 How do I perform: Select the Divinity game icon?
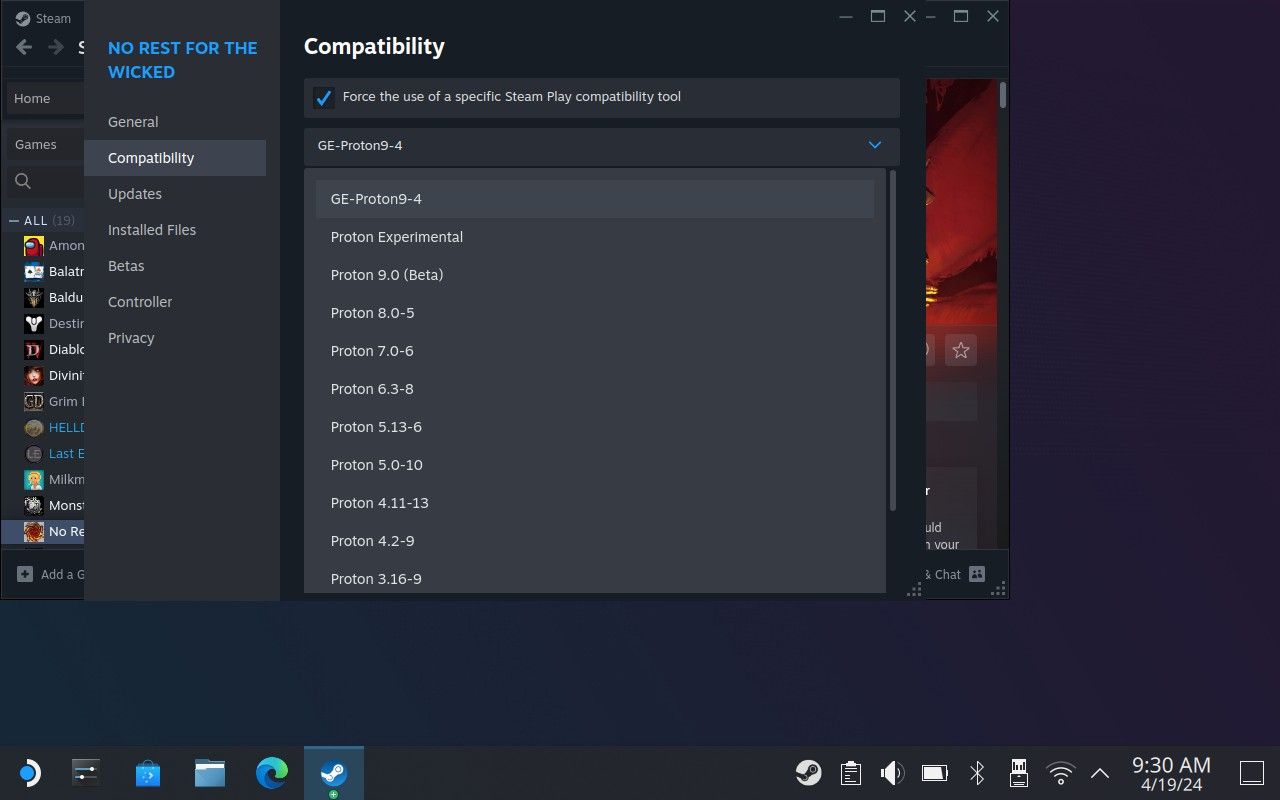(34, 376)
